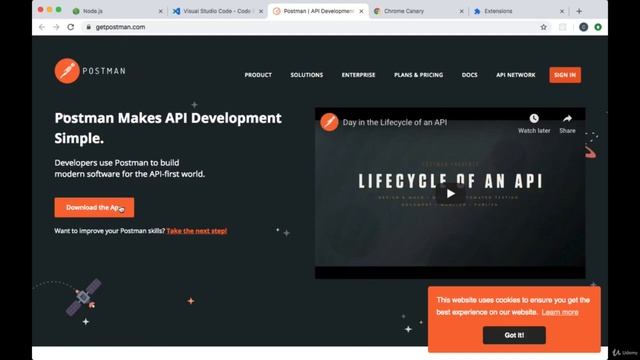Click the site lock icon in address bar
Screen dimensions: 640x360
pos(88,27)
